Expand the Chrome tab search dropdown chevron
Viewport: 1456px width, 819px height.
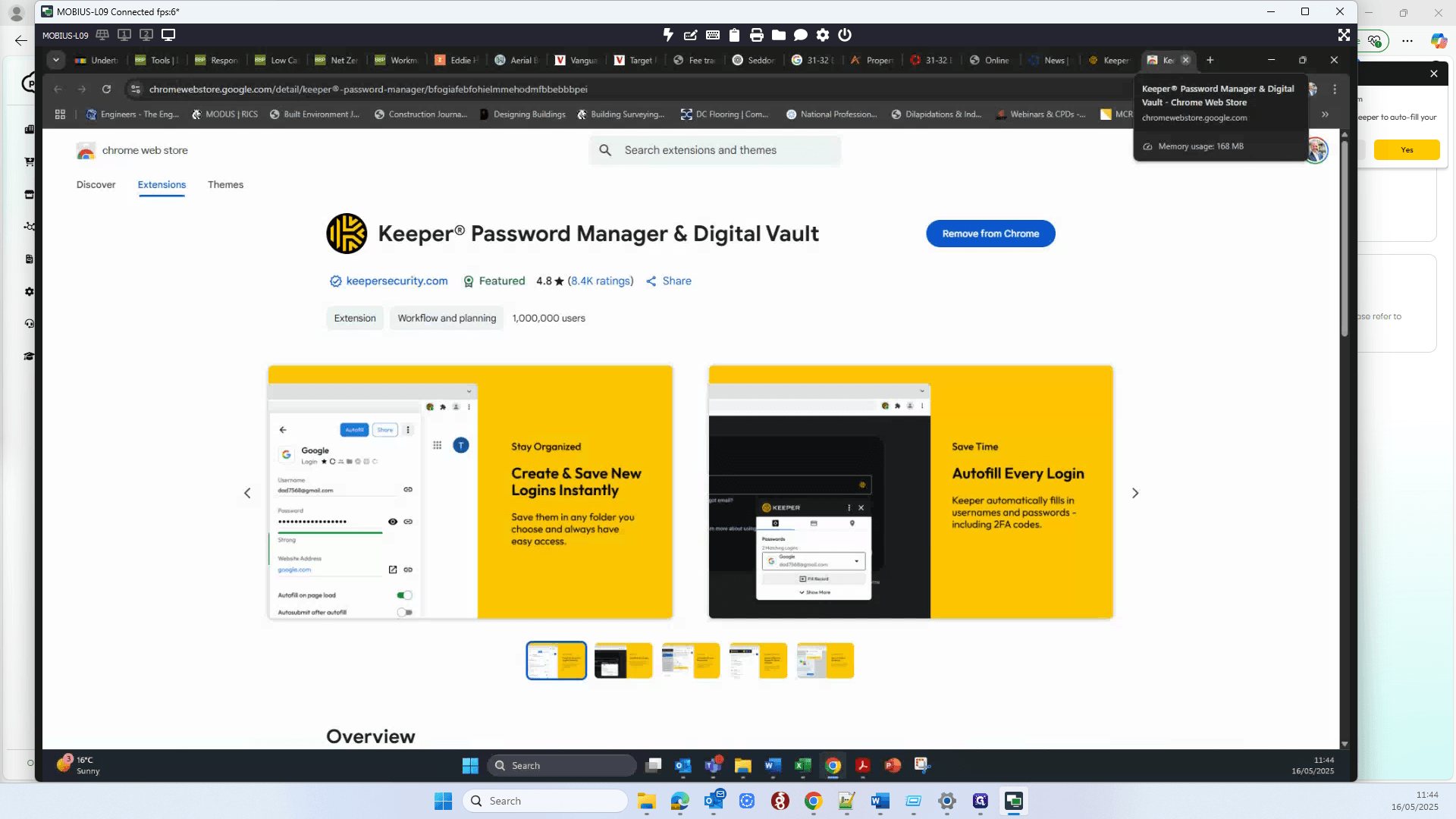(x=56, y=60)
